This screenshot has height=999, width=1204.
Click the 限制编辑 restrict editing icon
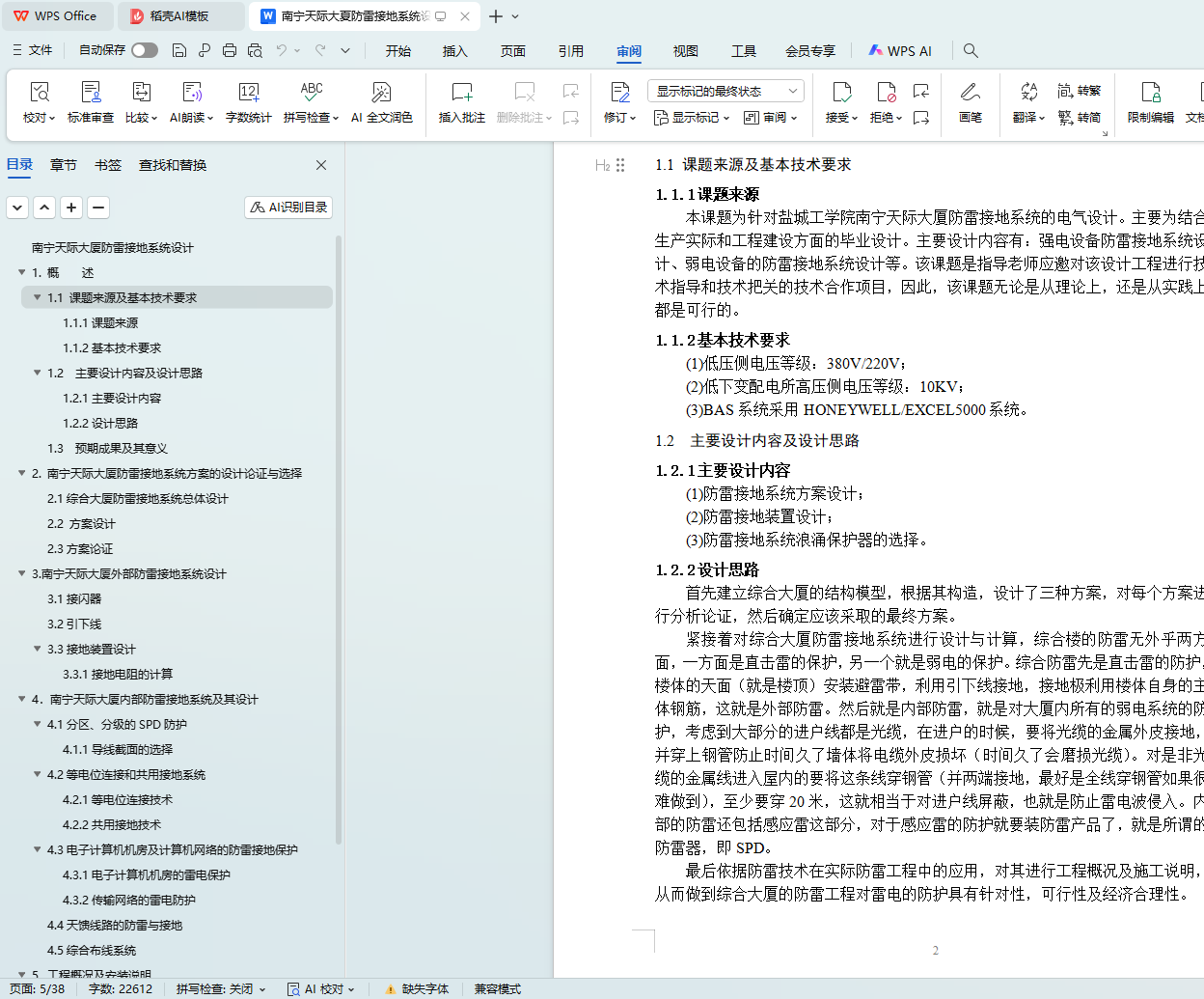[x=1150, y=94]
